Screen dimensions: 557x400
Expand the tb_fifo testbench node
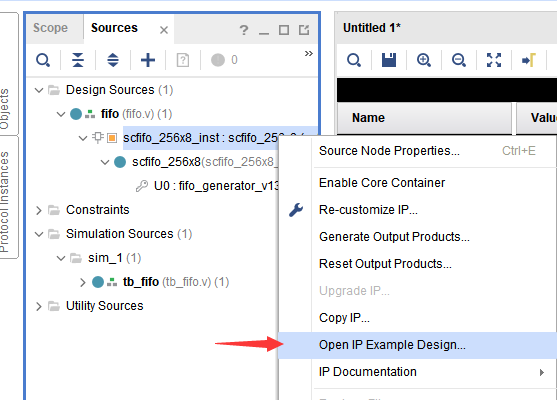point(83,282)
